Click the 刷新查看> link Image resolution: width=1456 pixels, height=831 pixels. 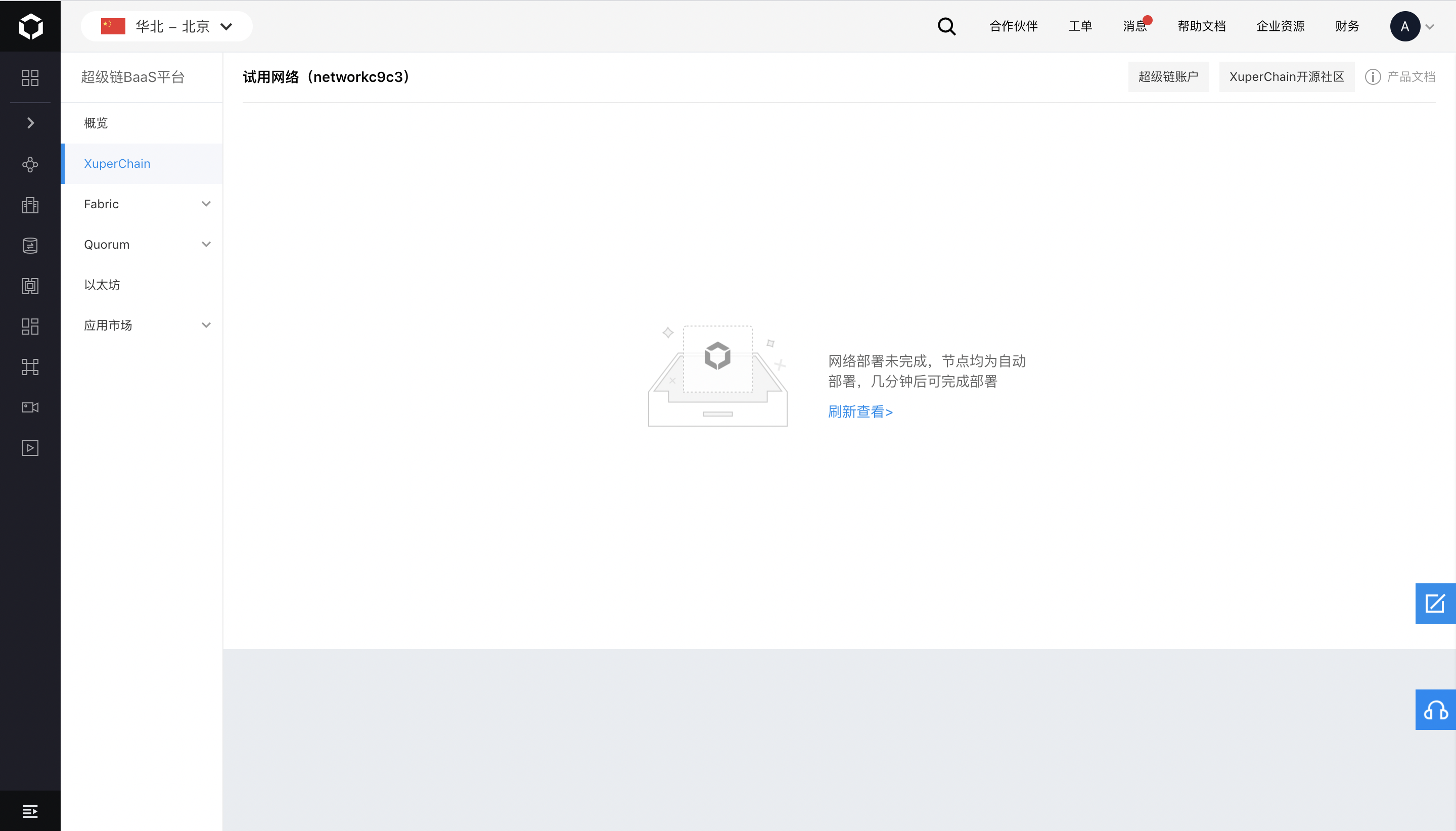tap(860, 411)
